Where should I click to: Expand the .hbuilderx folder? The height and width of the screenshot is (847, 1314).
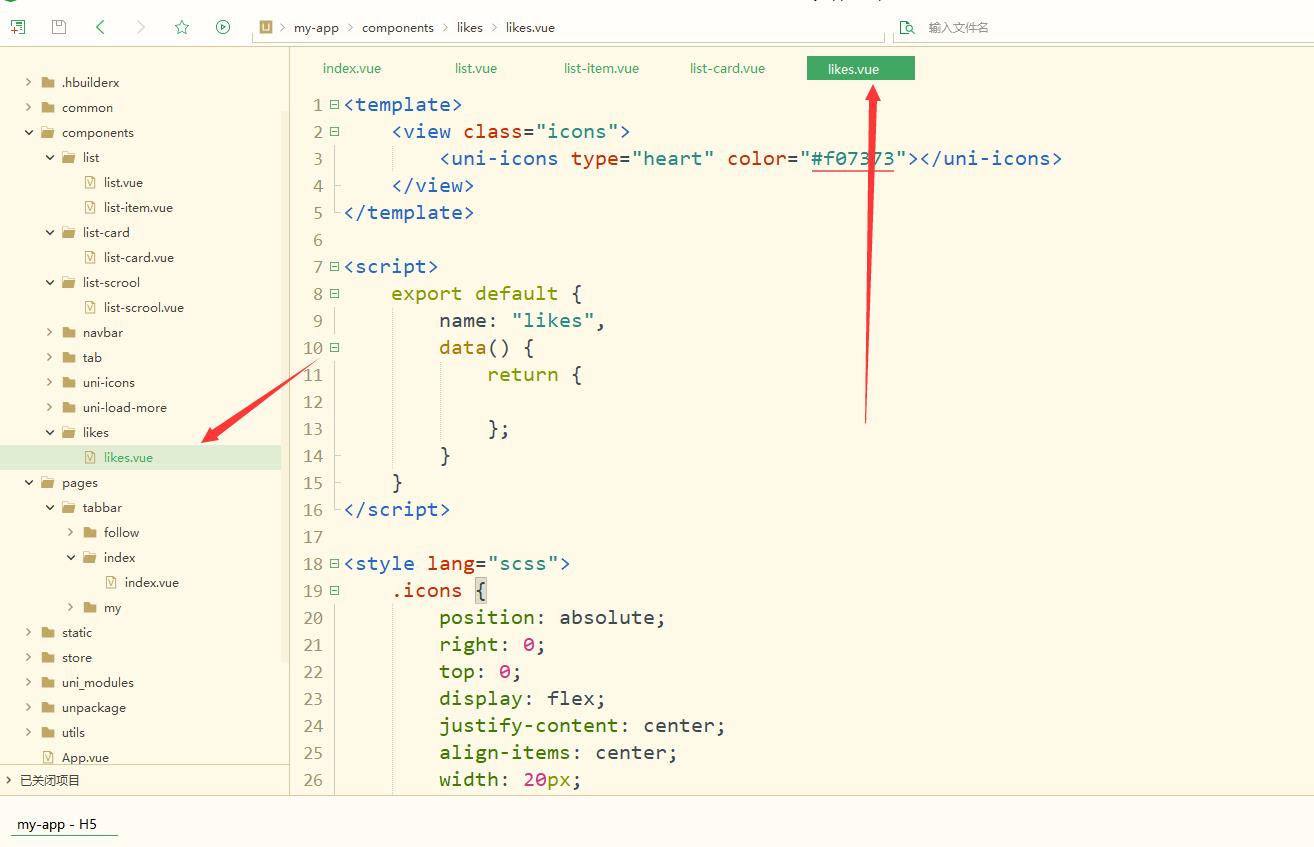pyautogui.click(x=29, y=82)
